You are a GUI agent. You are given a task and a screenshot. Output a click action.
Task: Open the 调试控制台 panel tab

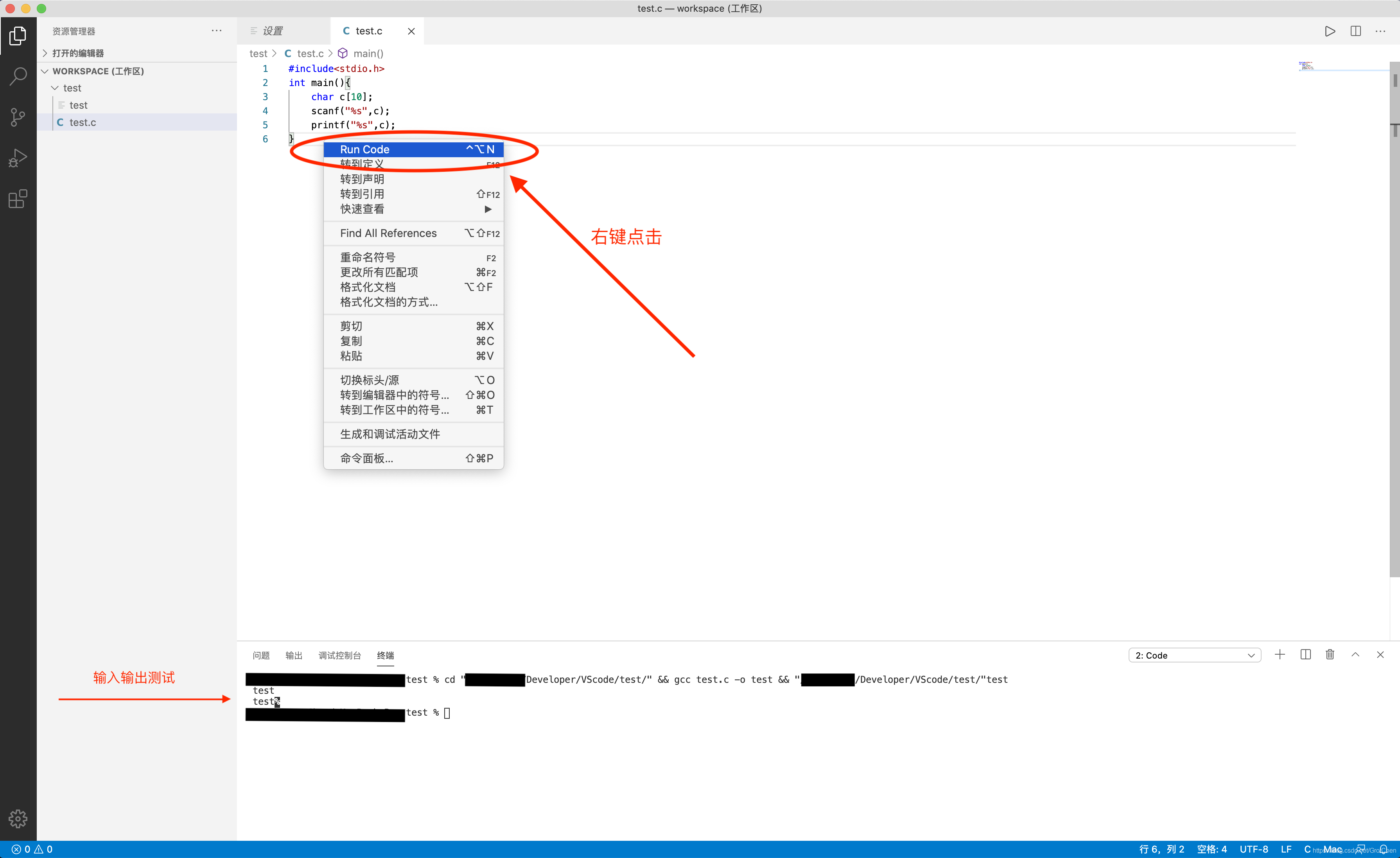click(340, 655)
